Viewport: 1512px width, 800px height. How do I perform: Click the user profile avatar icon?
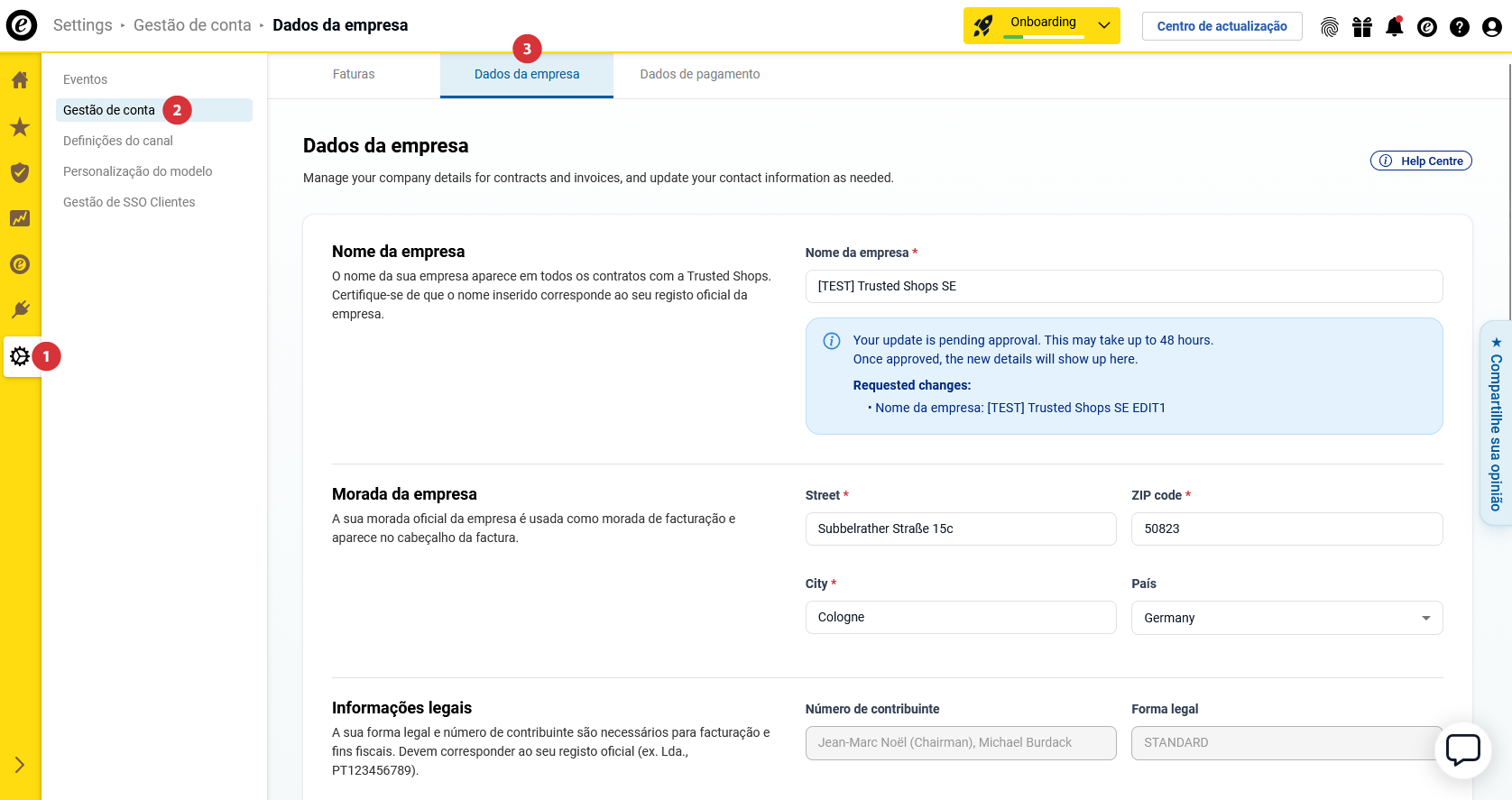pos(1491,27)
